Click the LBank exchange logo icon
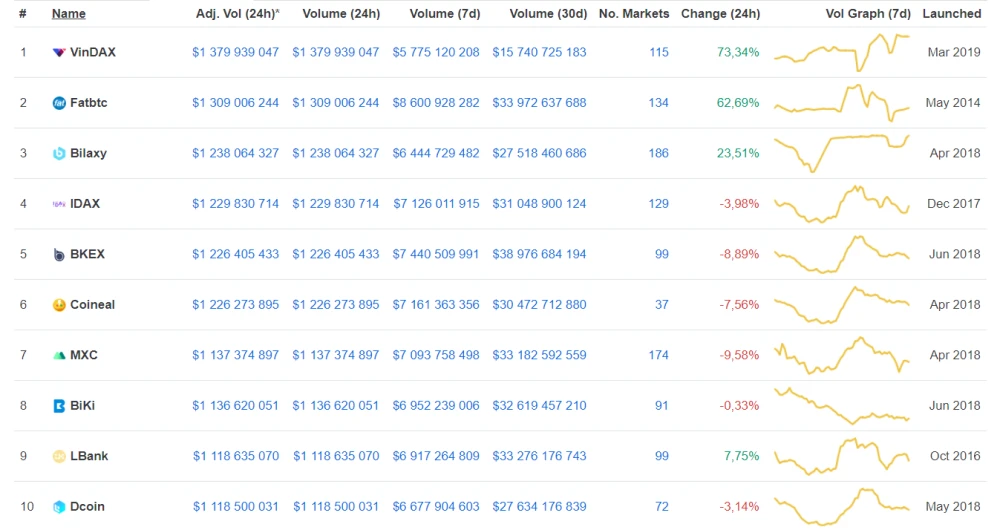 (59, 456)
